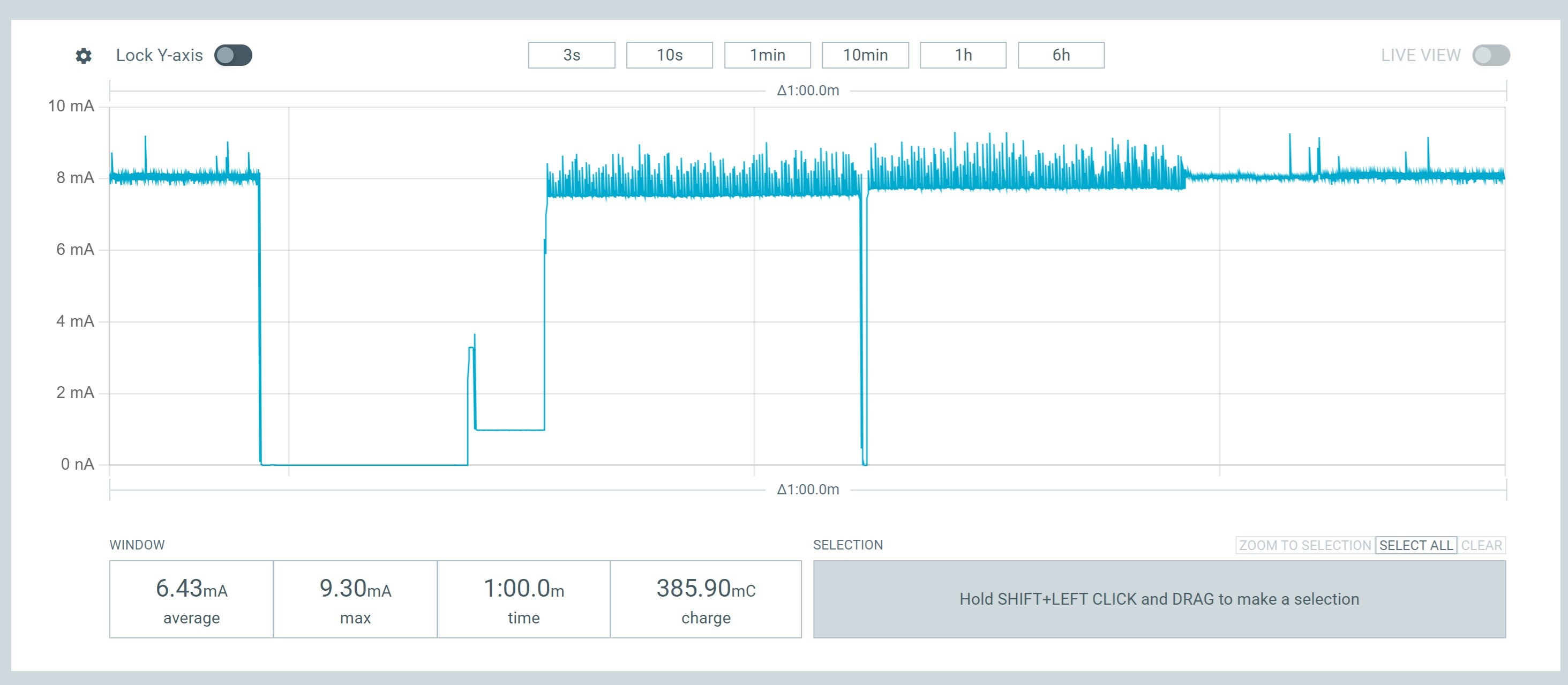Screen dimensions: 1568x685
Task: Set time window to 10s
Action: [x=669, y=55]
